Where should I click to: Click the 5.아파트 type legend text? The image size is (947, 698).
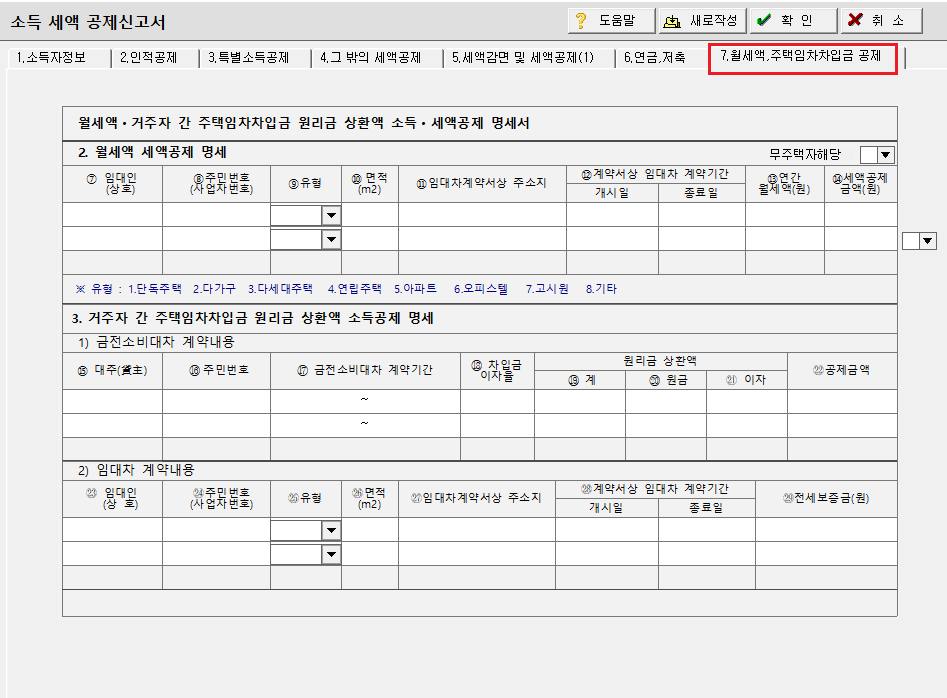pyautogui.click(x=416, y=289)
